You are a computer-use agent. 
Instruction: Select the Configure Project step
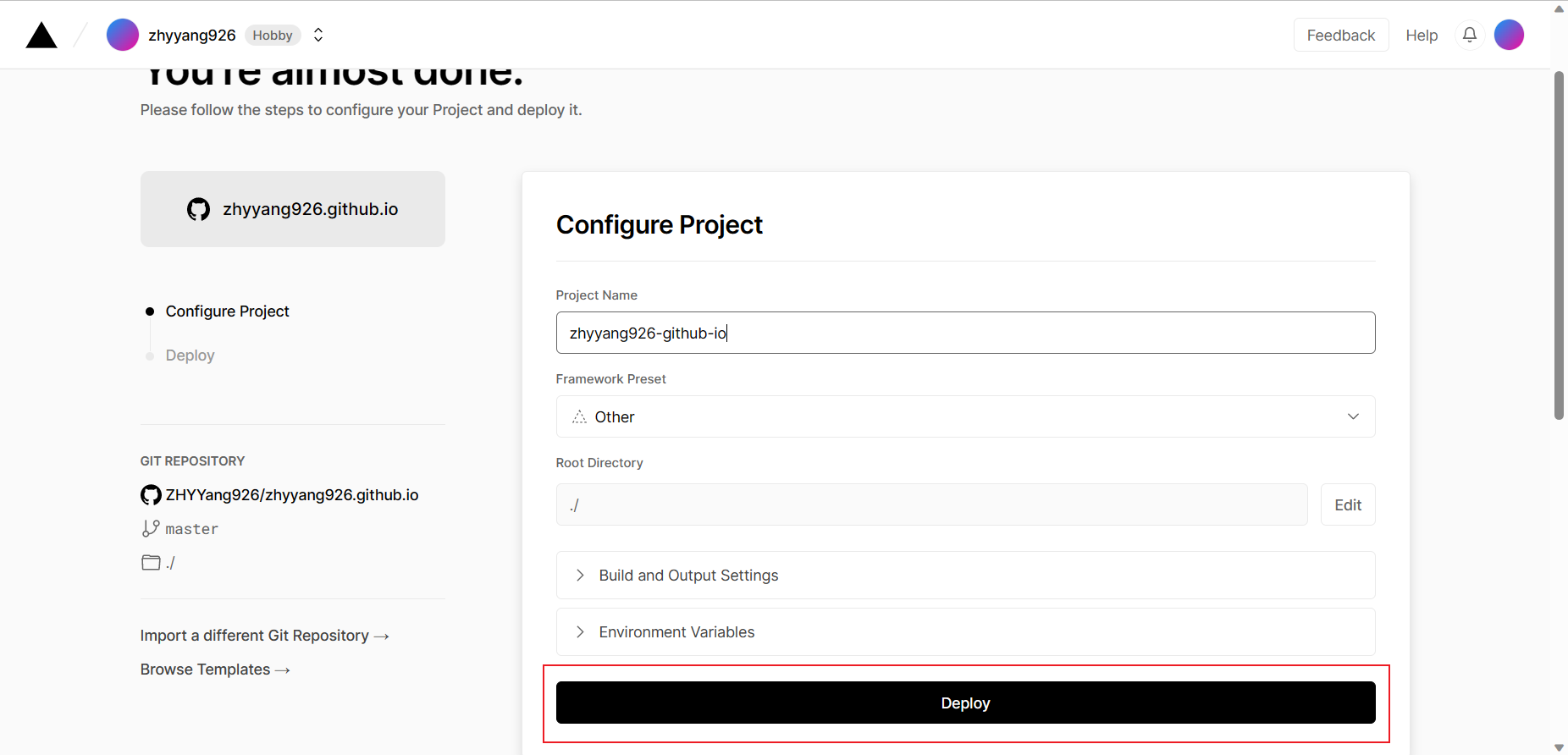227,311
